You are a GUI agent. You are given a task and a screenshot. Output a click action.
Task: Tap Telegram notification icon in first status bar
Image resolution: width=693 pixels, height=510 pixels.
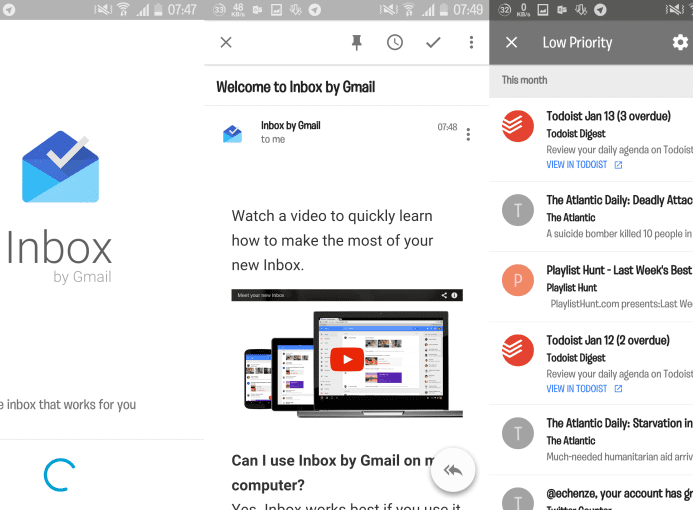pos(9,10)
